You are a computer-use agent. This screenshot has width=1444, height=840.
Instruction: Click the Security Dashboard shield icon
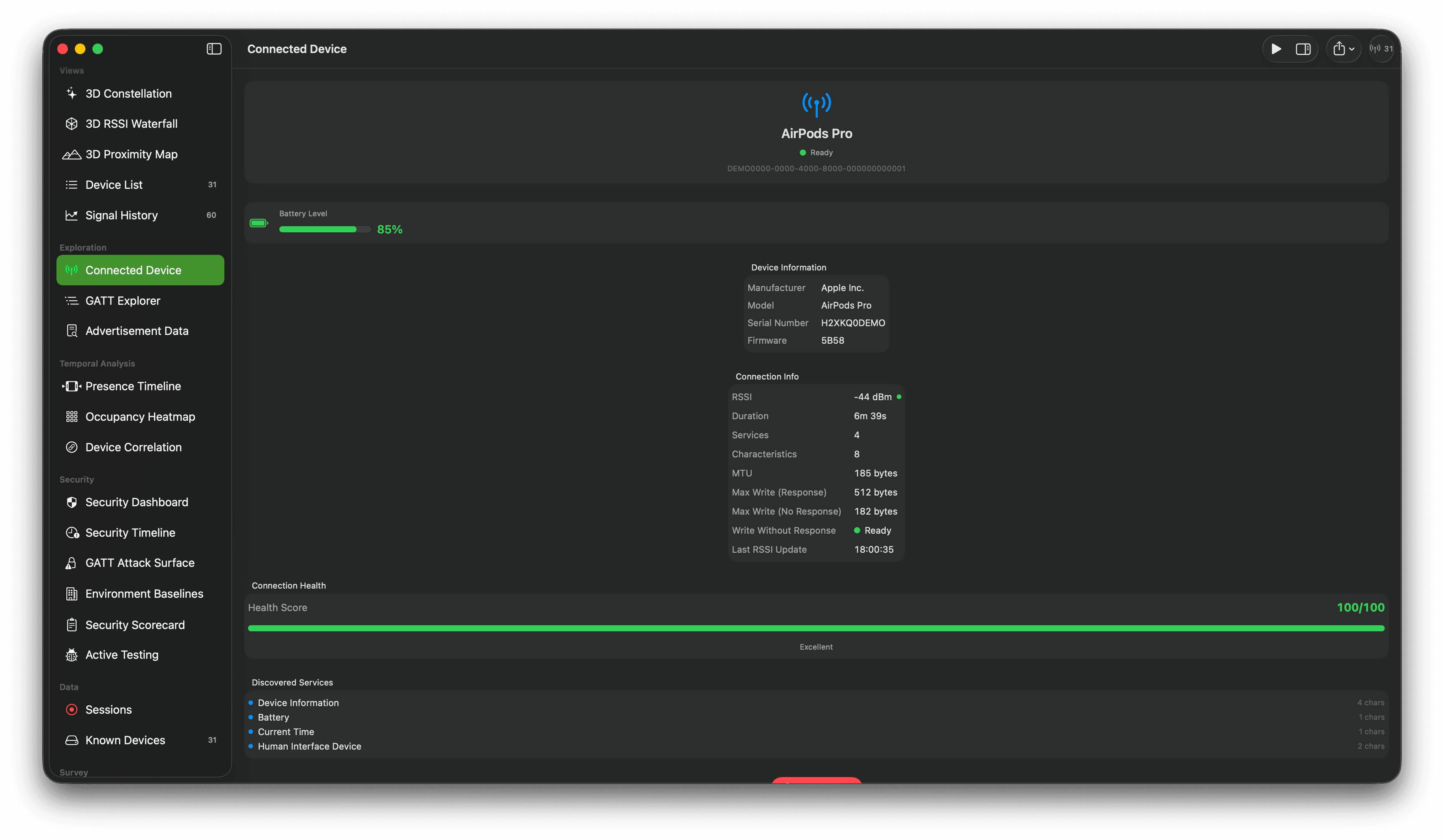tap(72, 502)
